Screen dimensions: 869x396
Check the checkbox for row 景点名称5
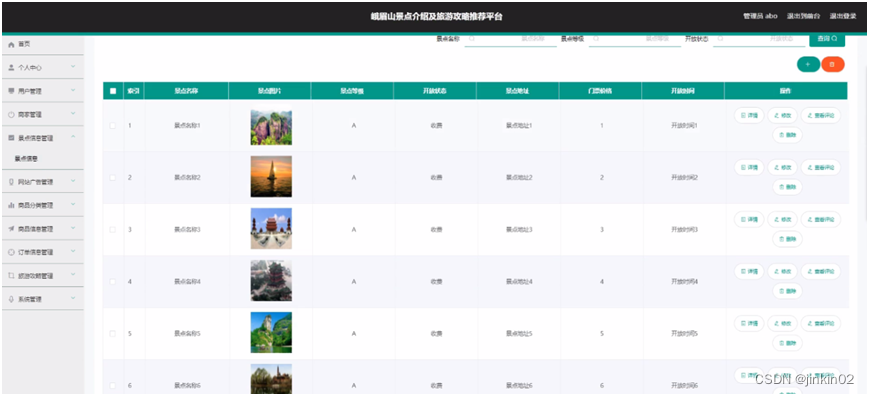pyautogui.click(x=113, y=334)
